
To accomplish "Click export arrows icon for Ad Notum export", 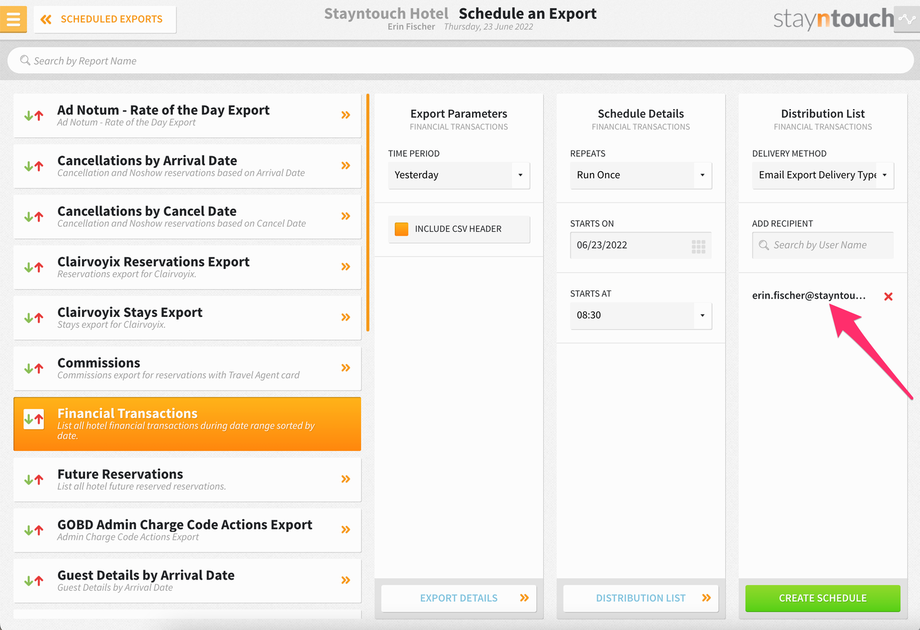I will tap(33, 116).
